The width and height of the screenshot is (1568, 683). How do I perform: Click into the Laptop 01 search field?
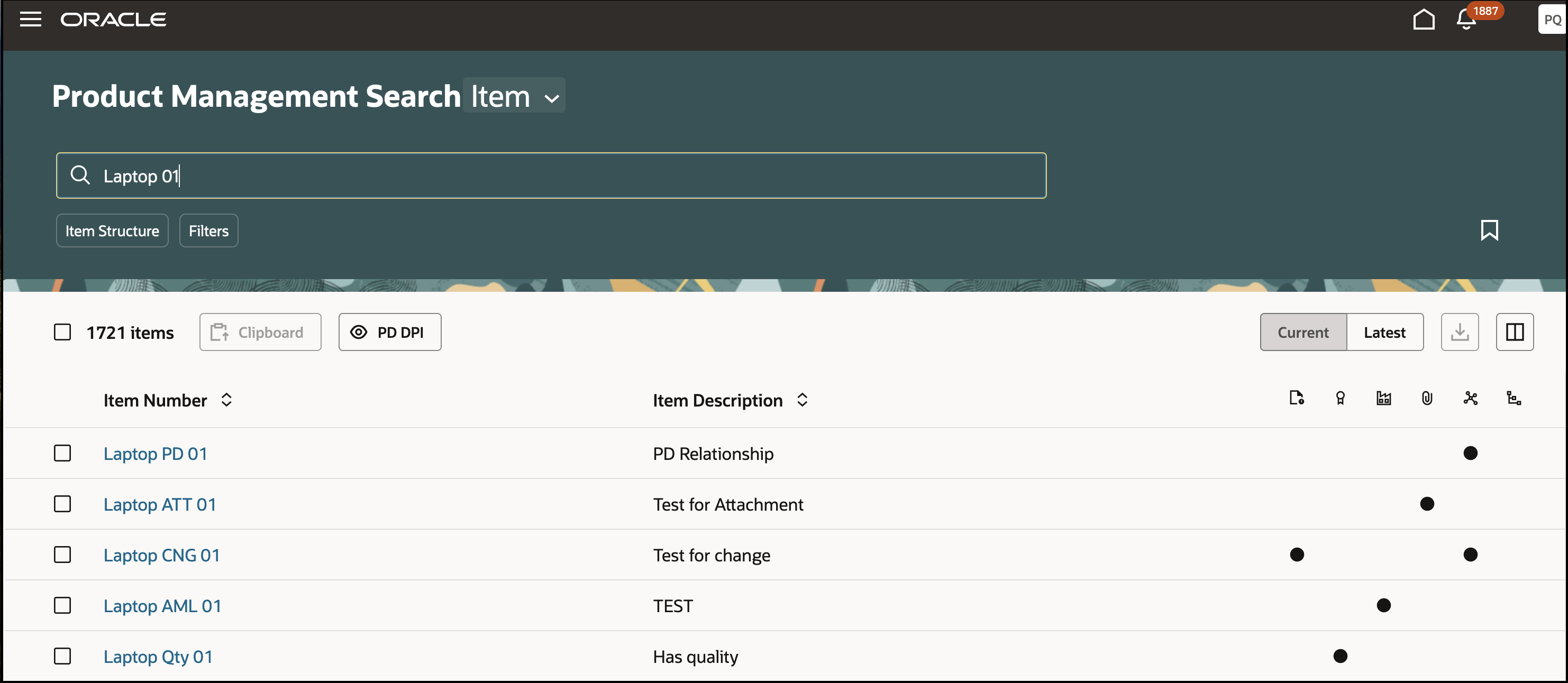pos(548,176)
